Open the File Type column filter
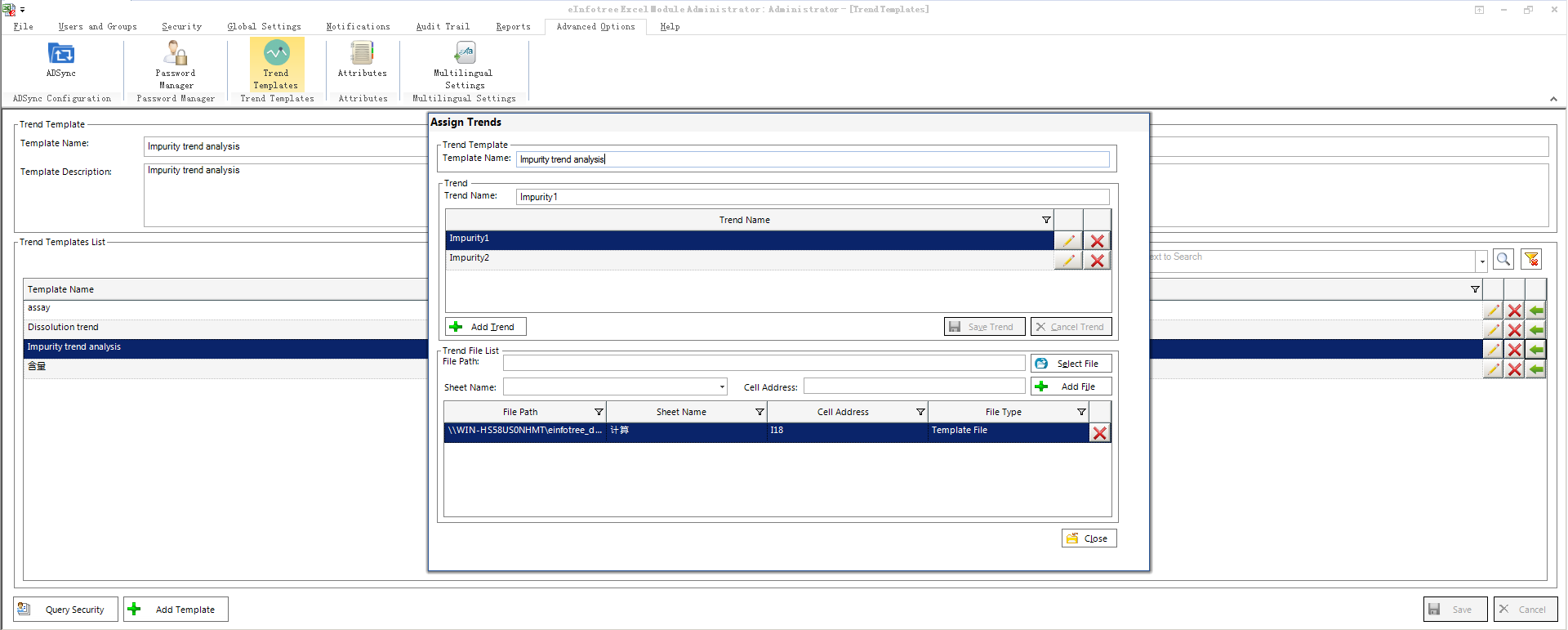1568x630 pixels. pos(1081,412)
